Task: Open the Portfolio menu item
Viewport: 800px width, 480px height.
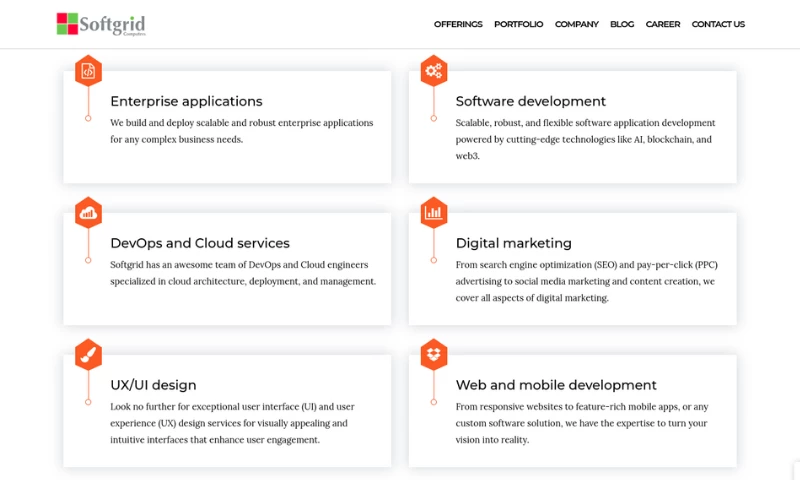Action: tap(518, 24)
